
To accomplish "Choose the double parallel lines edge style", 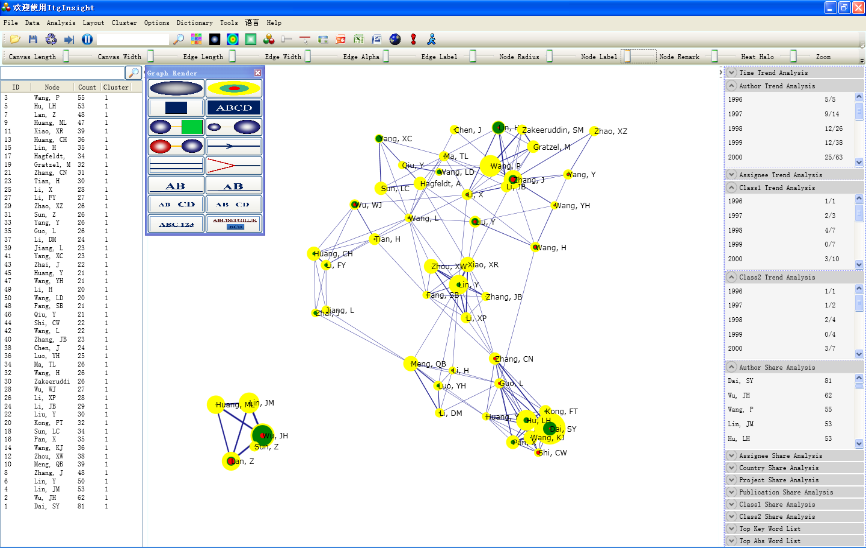I will (176, 165).
